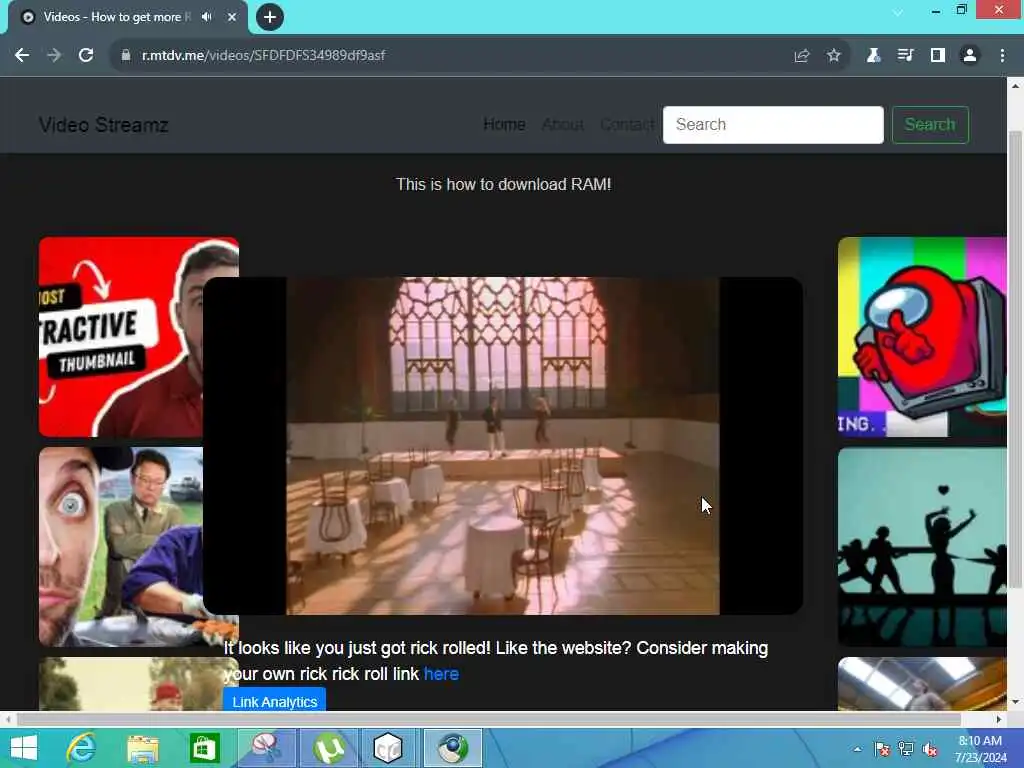Open the network tray icon
1024x768 pixels.
[x=906, y=749]
